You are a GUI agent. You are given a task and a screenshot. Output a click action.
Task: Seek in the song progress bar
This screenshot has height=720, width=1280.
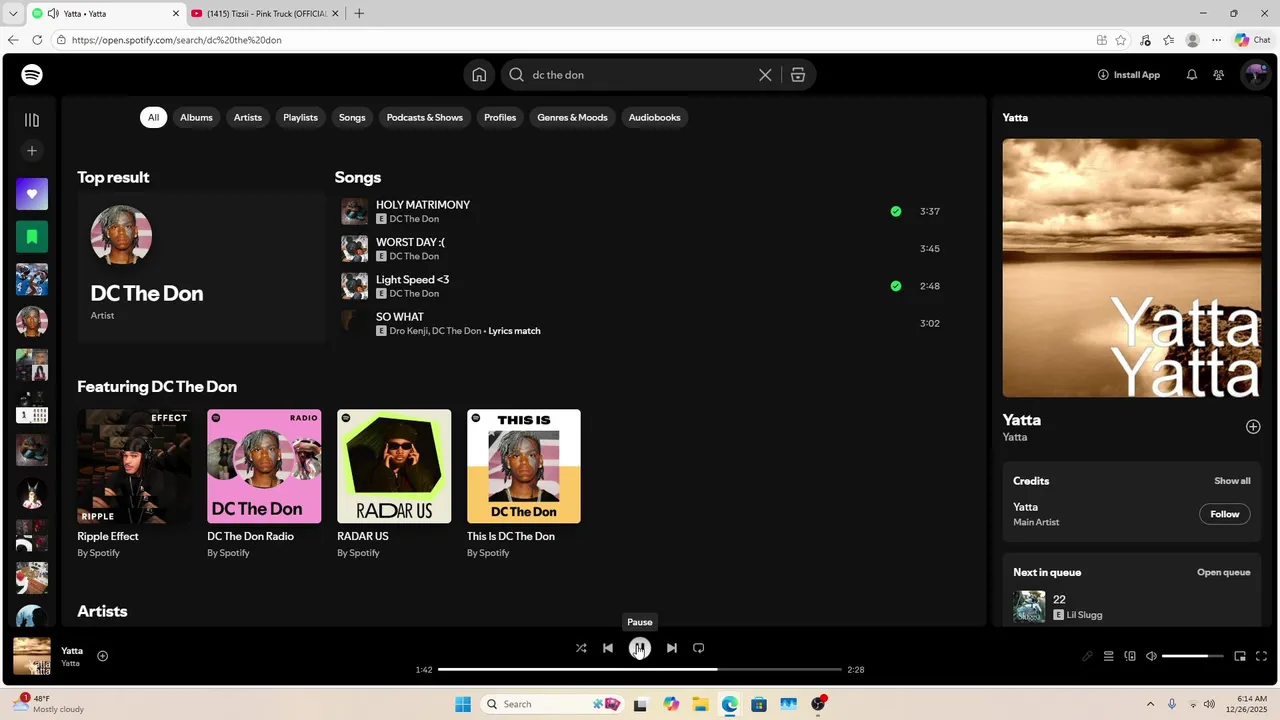[640, 669]
